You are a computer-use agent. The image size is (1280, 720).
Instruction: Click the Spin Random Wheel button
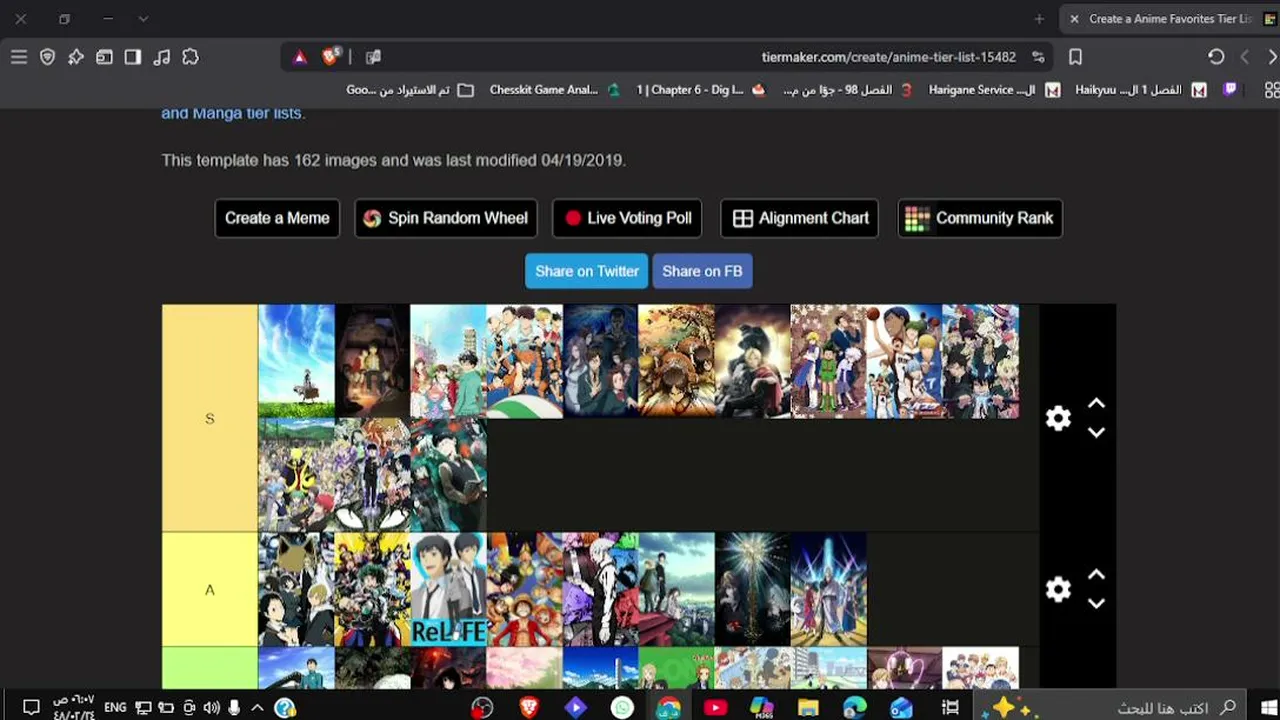446,218
